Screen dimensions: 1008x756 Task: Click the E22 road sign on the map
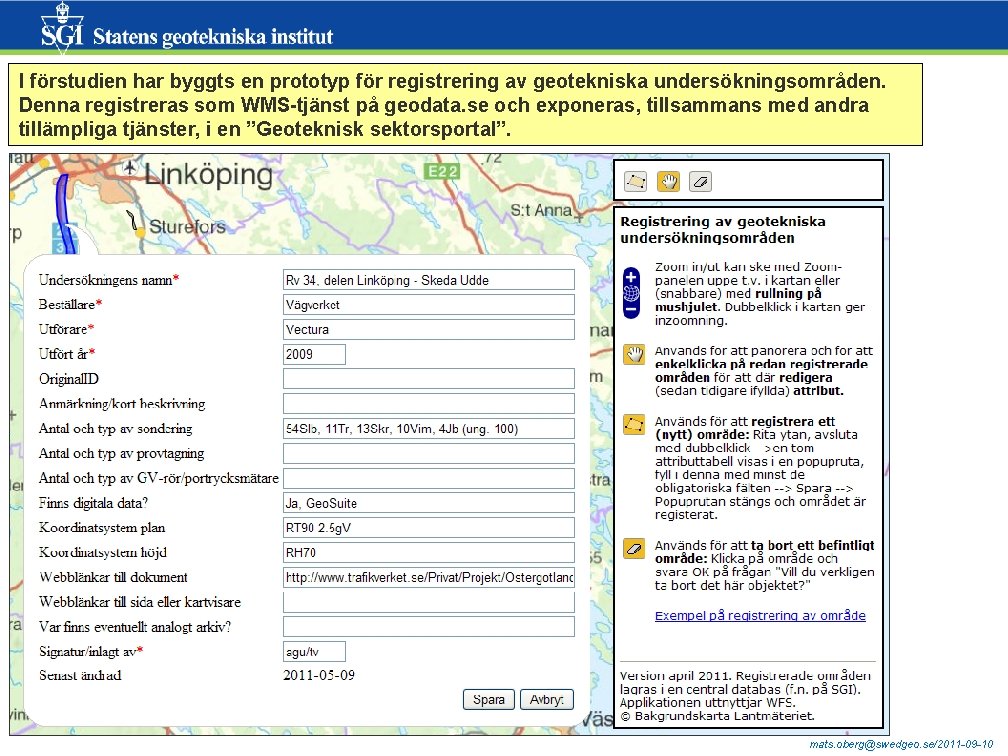pos(442,171)
